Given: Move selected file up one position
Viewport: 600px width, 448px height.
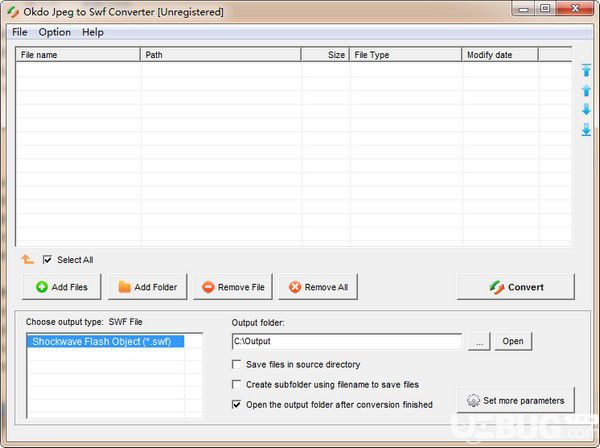Looking at the screenshot, I should pyautogui.click(x=586, y=90).
